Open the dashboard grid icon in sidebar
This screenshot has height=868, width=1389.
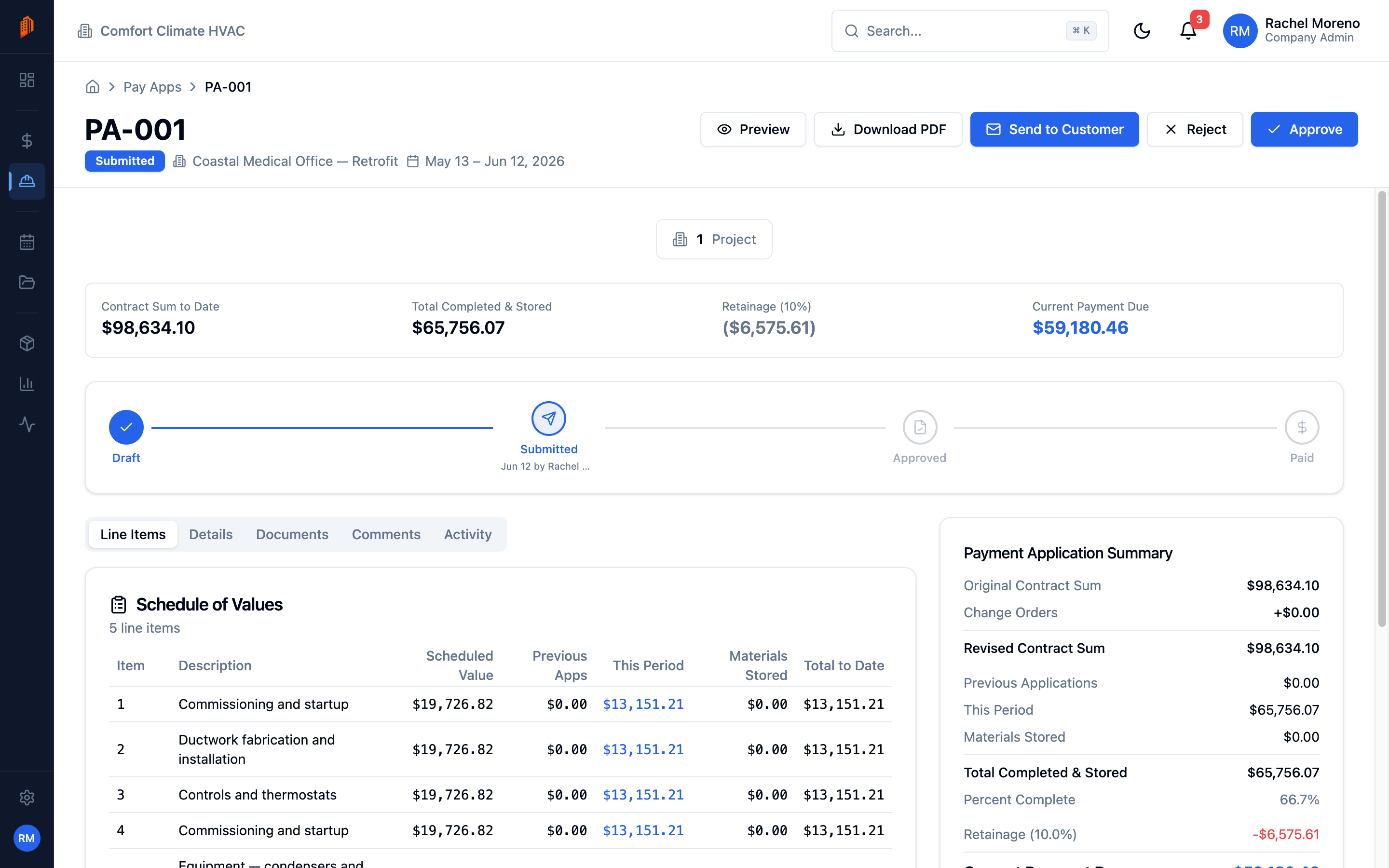click(x=27, y=80)
